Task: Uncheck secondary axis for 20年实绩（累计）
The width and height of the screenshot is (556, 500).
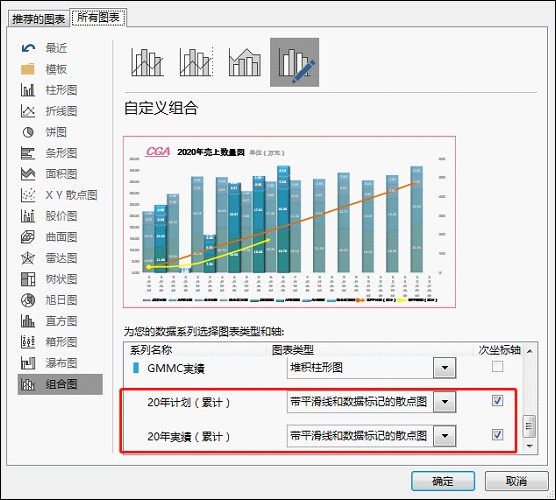Action: click(497, 434)
